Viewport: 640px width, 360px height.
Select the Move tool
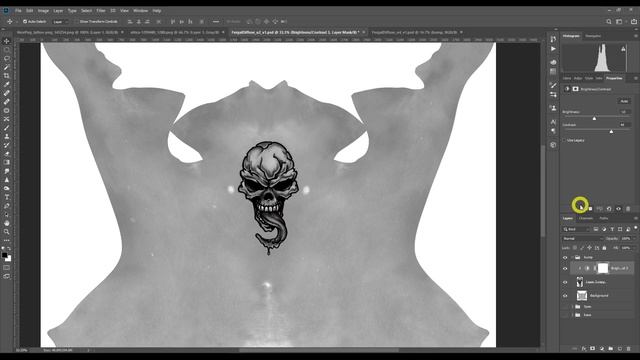(x=7, y=41)
